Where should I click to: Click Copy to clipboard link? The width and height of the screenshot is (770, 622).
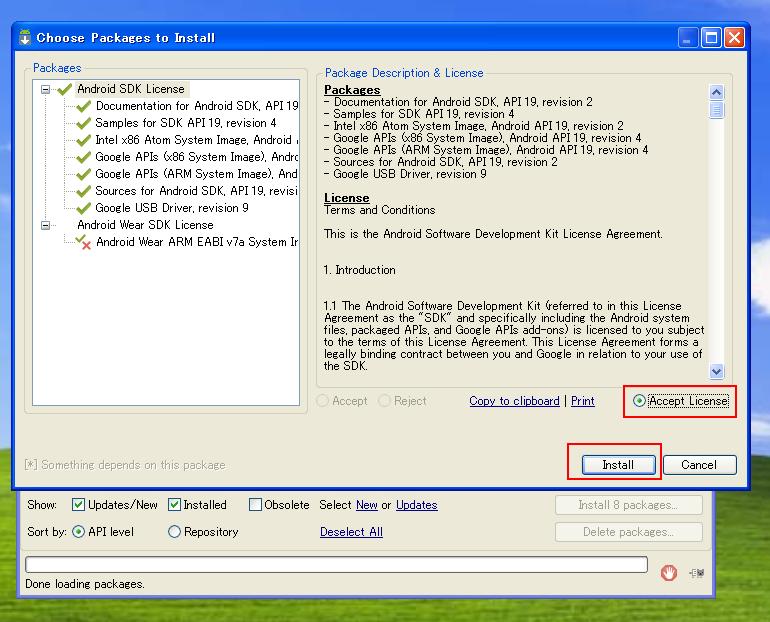point(514,401)
